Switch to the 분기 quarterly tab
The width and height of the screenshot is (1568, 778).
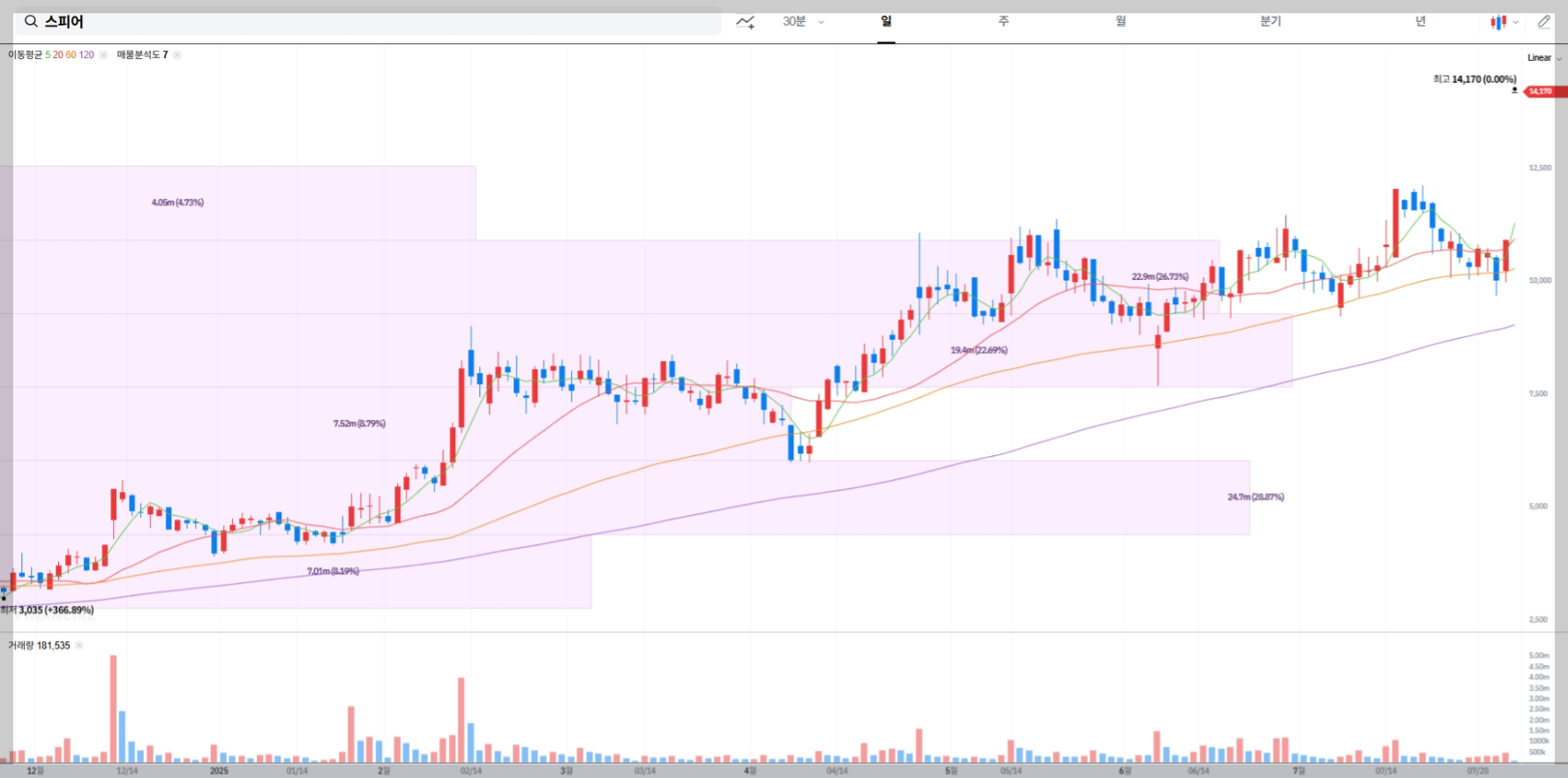[1270, 21]
